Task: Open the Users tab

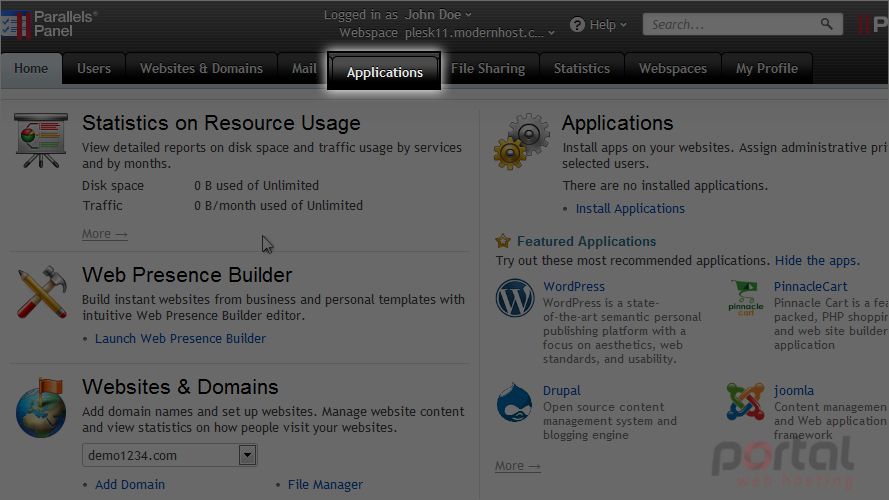Action: tap(94, 69)
